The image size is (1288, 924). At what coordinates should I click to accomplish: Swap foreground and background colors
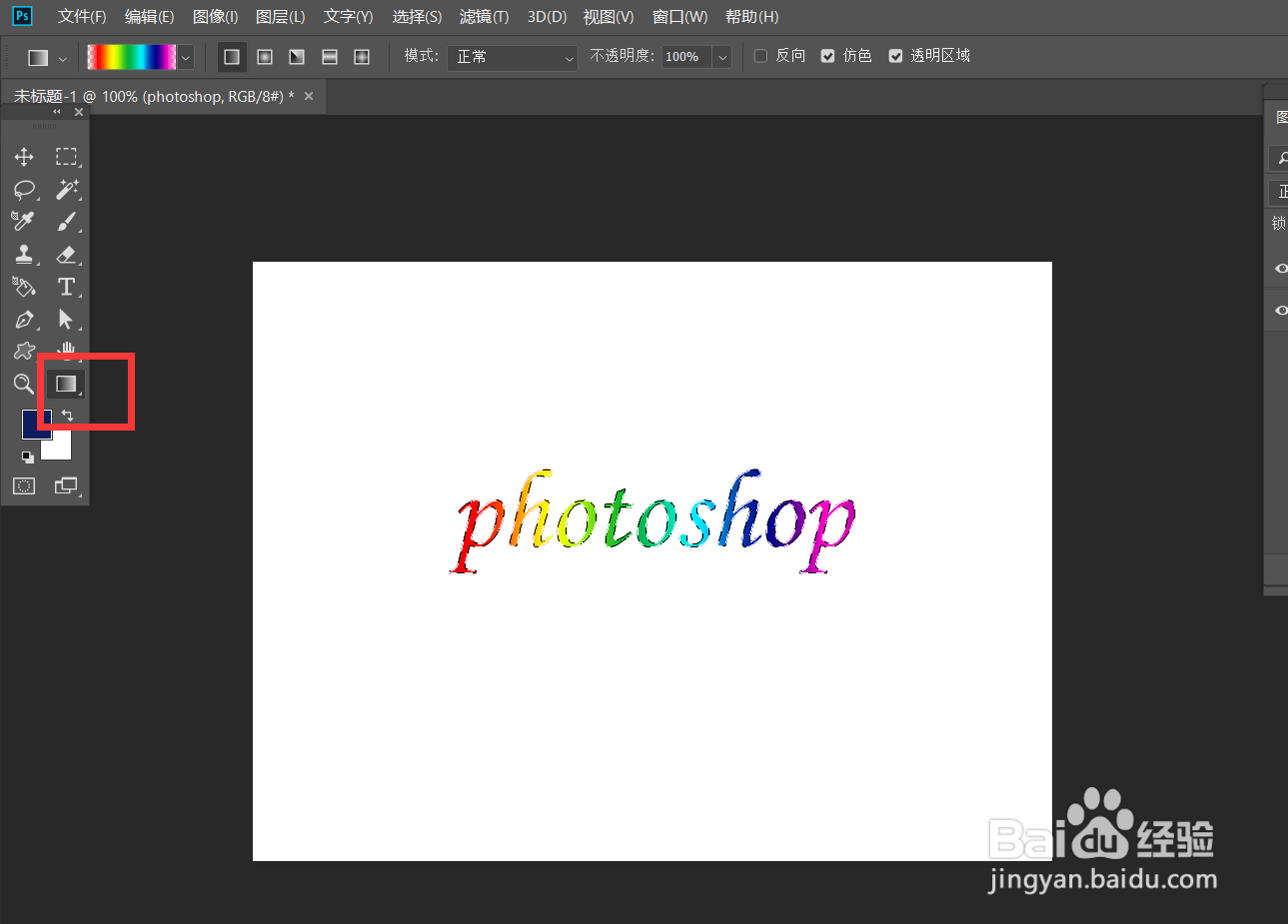click(67, 415)
